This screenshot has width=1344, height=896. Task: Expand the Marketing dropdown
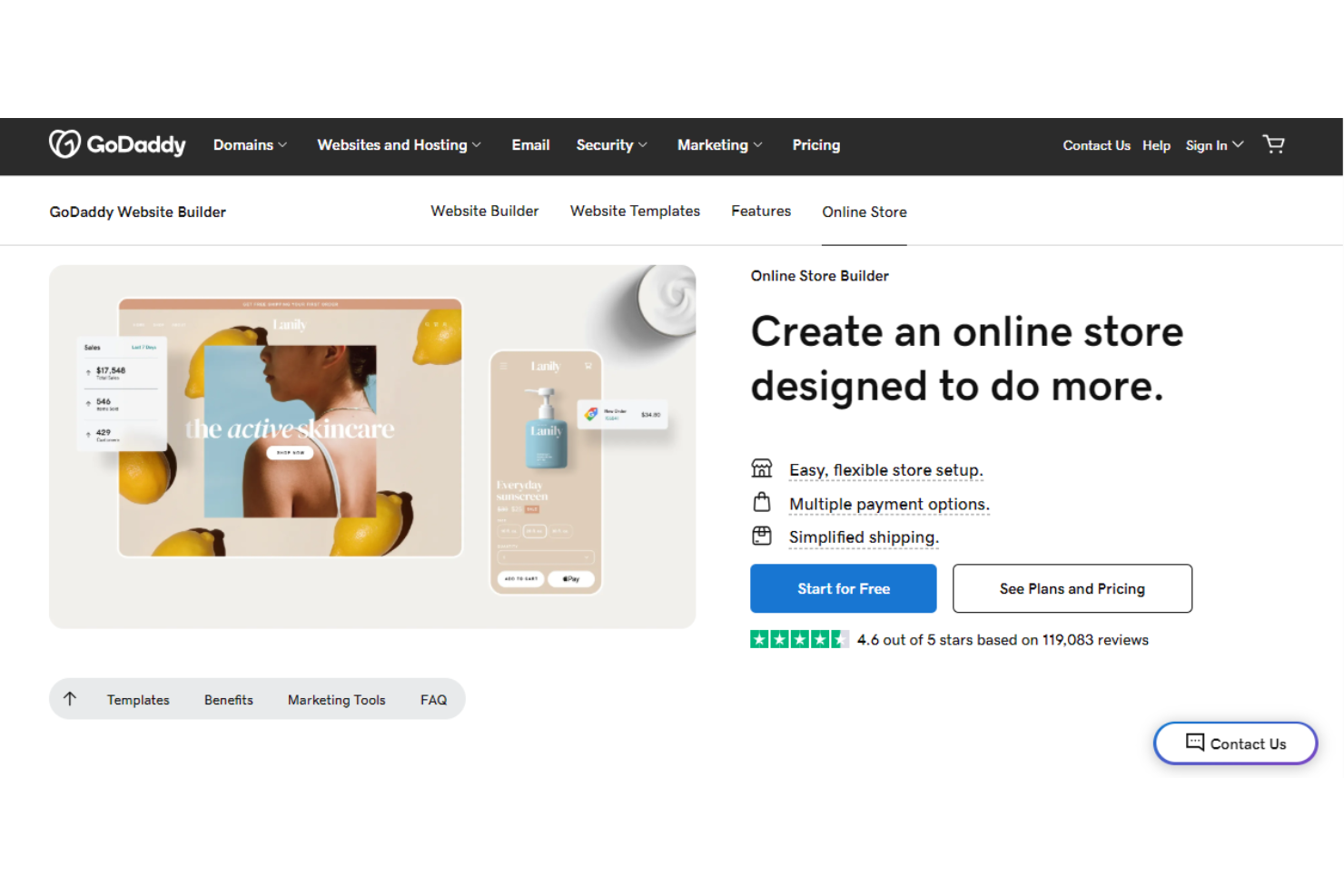tap(719, 145)
